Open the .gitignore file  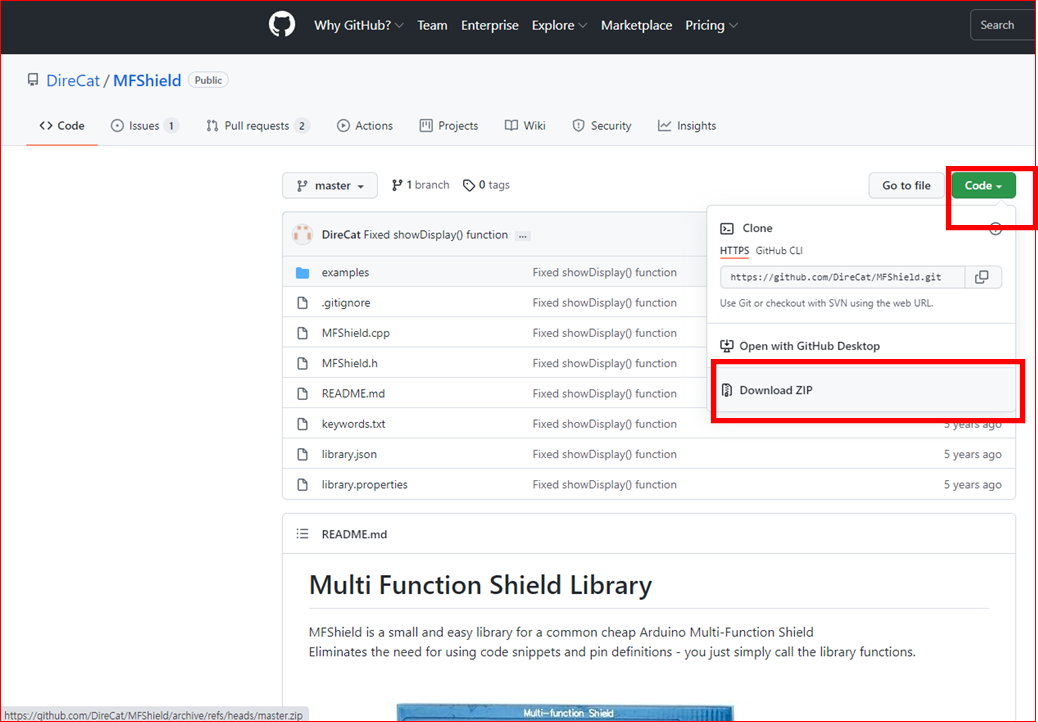coord(346,303)
